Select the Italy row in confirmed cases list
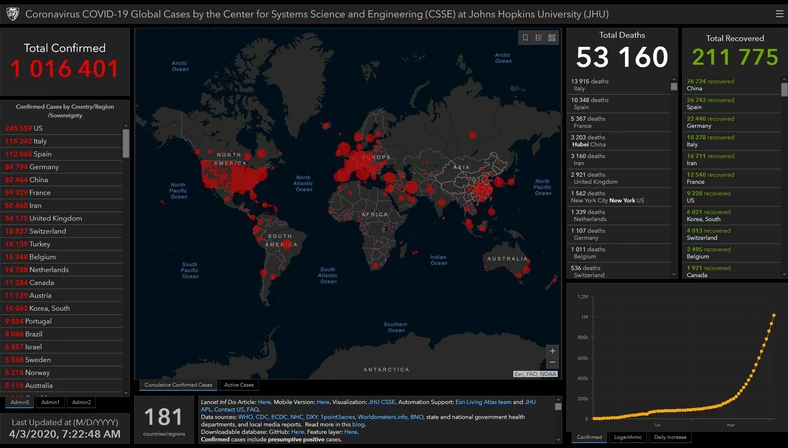The height and width of the screenshot is (448, 788). tap(62, 141)
